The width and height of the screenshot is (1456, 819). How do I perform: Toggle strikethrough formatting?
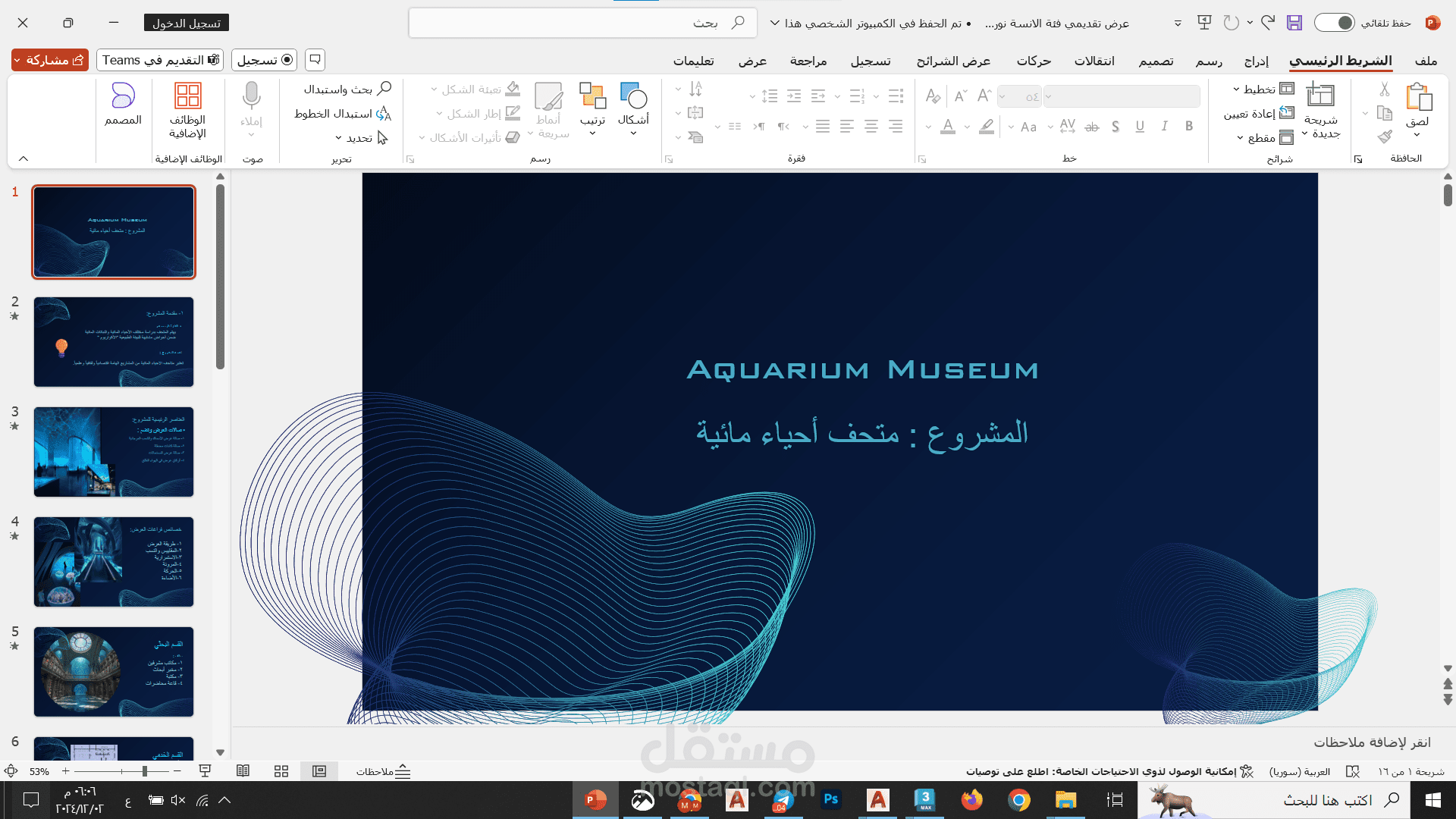coord(1092,127)
